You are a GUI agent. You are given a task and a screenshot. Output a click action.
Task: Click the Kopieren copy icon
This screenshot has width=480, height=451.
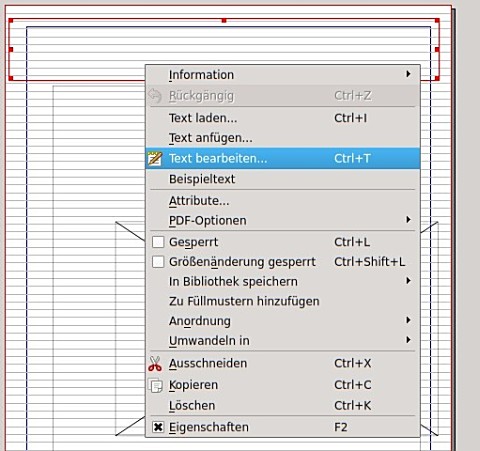pyautogui.click(x=156, y=385)
